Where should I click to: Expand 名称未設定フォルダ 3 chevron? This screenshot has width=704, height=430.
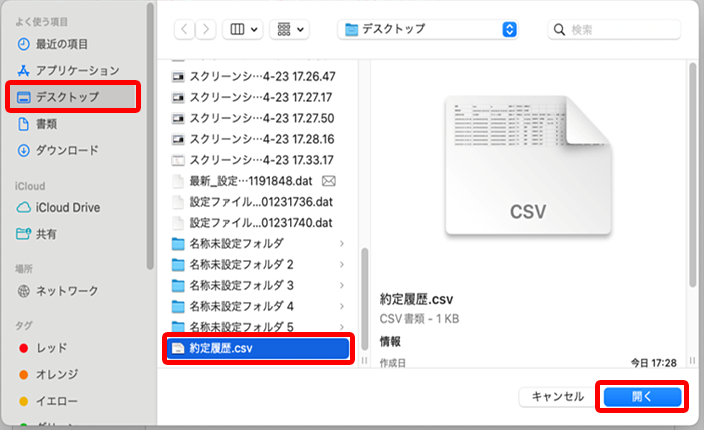(x=342, y=285)
